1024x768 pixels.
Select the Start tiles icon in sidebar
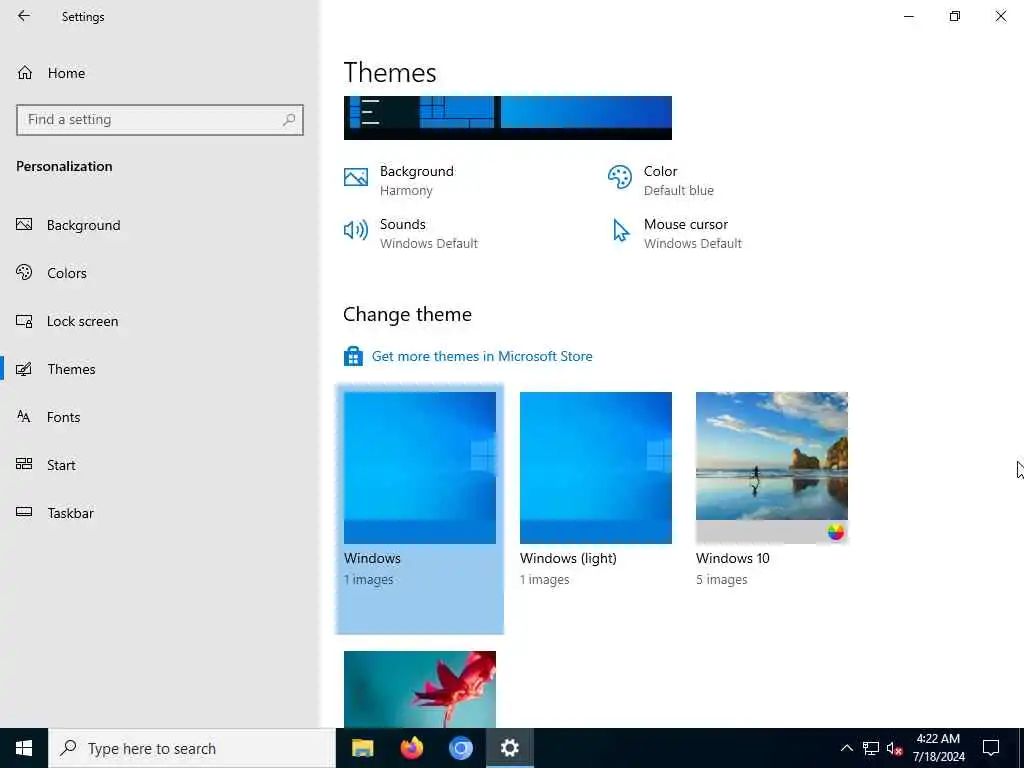pos(24,464)
